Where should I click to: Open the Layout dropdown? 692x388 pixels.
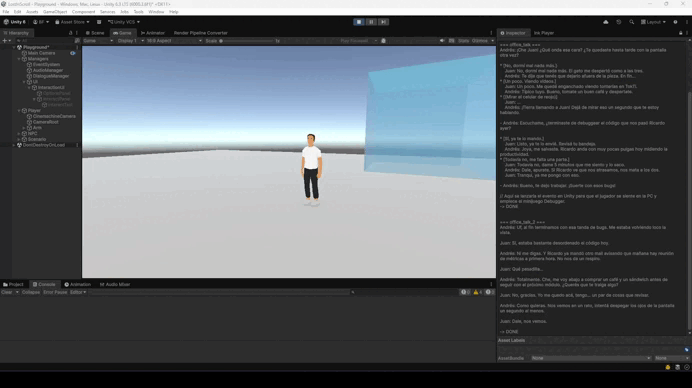tap(653, 22)
